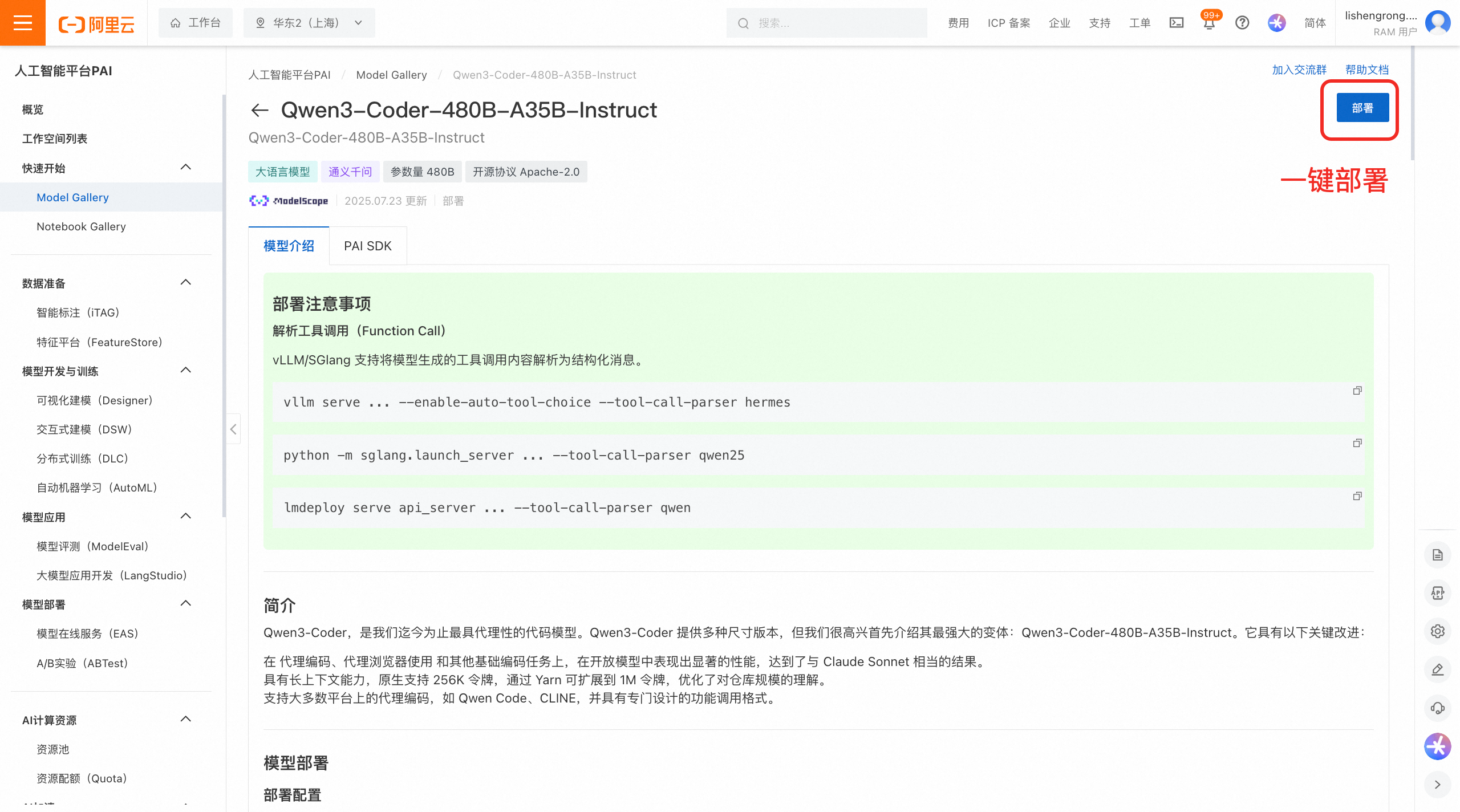Open the AI assistant star icon in top bar
Screen dimensions: 1460x812
1276,23
